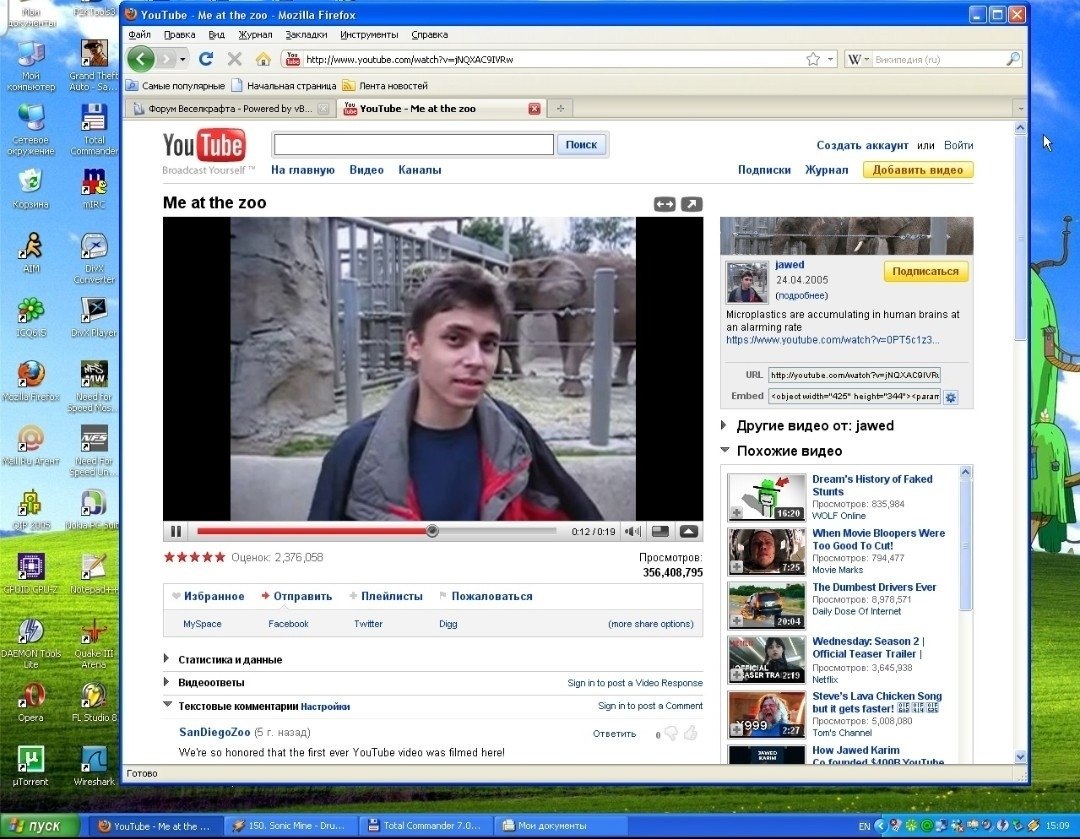Image resolution: width=1080 pixels, height=839 pixels.
Task: Expand Видеоответы section
Action: pyautogui.click(x=166, y=682)
